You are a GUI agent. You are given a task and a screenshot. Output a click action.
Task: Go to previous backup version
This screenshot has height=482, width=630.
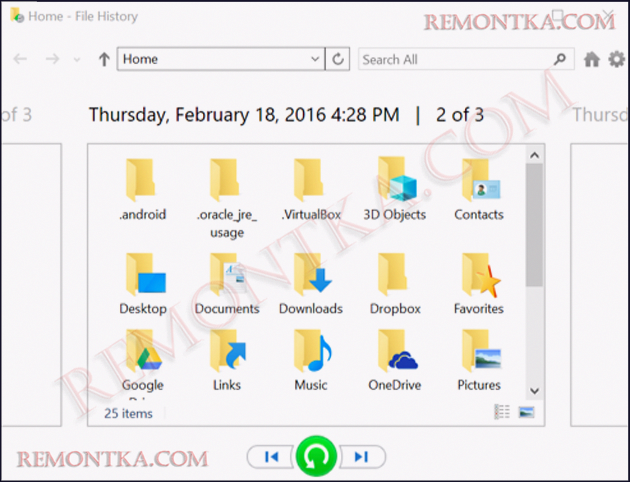(x=271, y=457)
